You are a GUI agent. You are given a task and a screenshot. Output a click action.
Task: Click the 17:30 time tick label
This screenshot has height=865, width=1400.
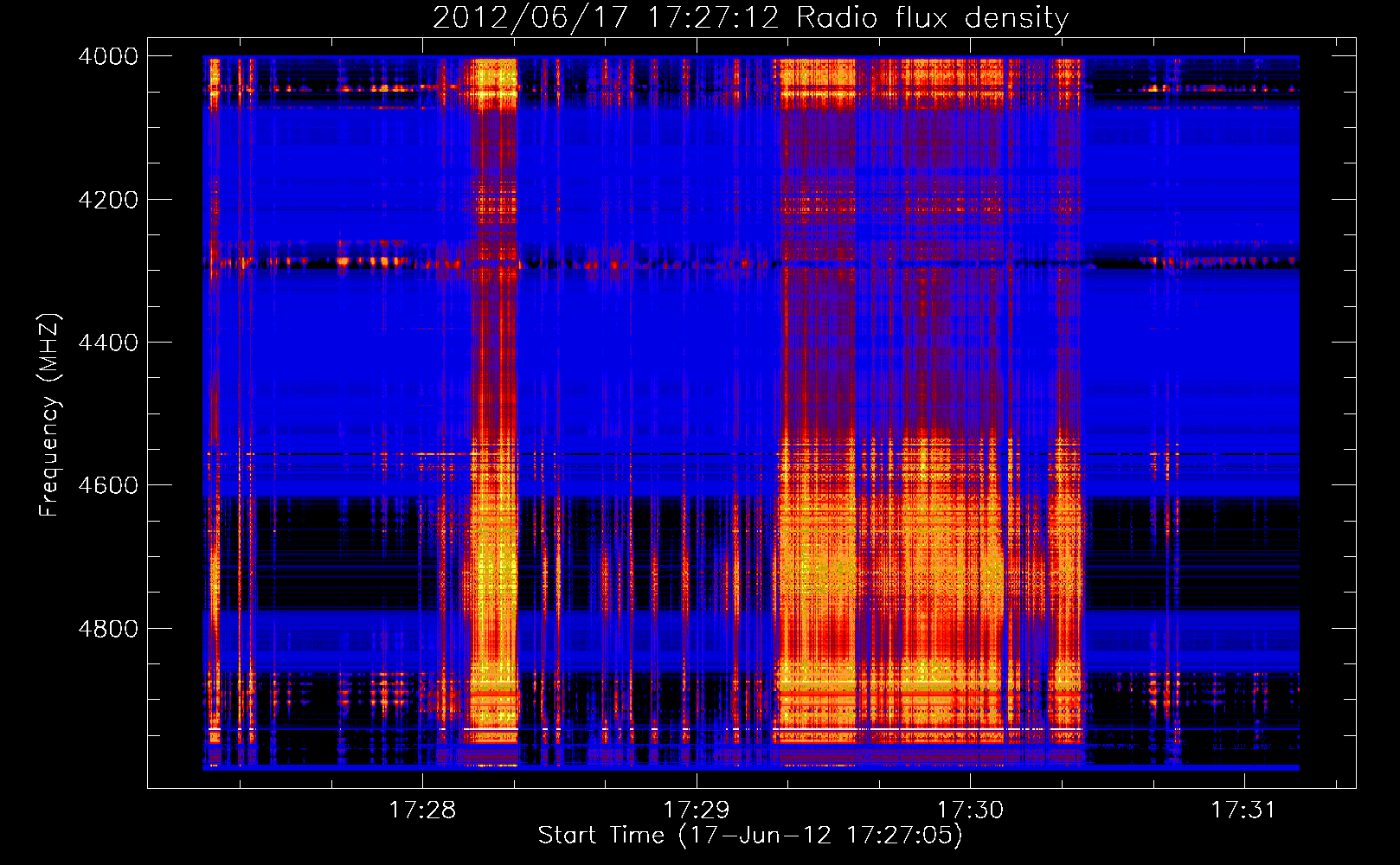[971, 810]
